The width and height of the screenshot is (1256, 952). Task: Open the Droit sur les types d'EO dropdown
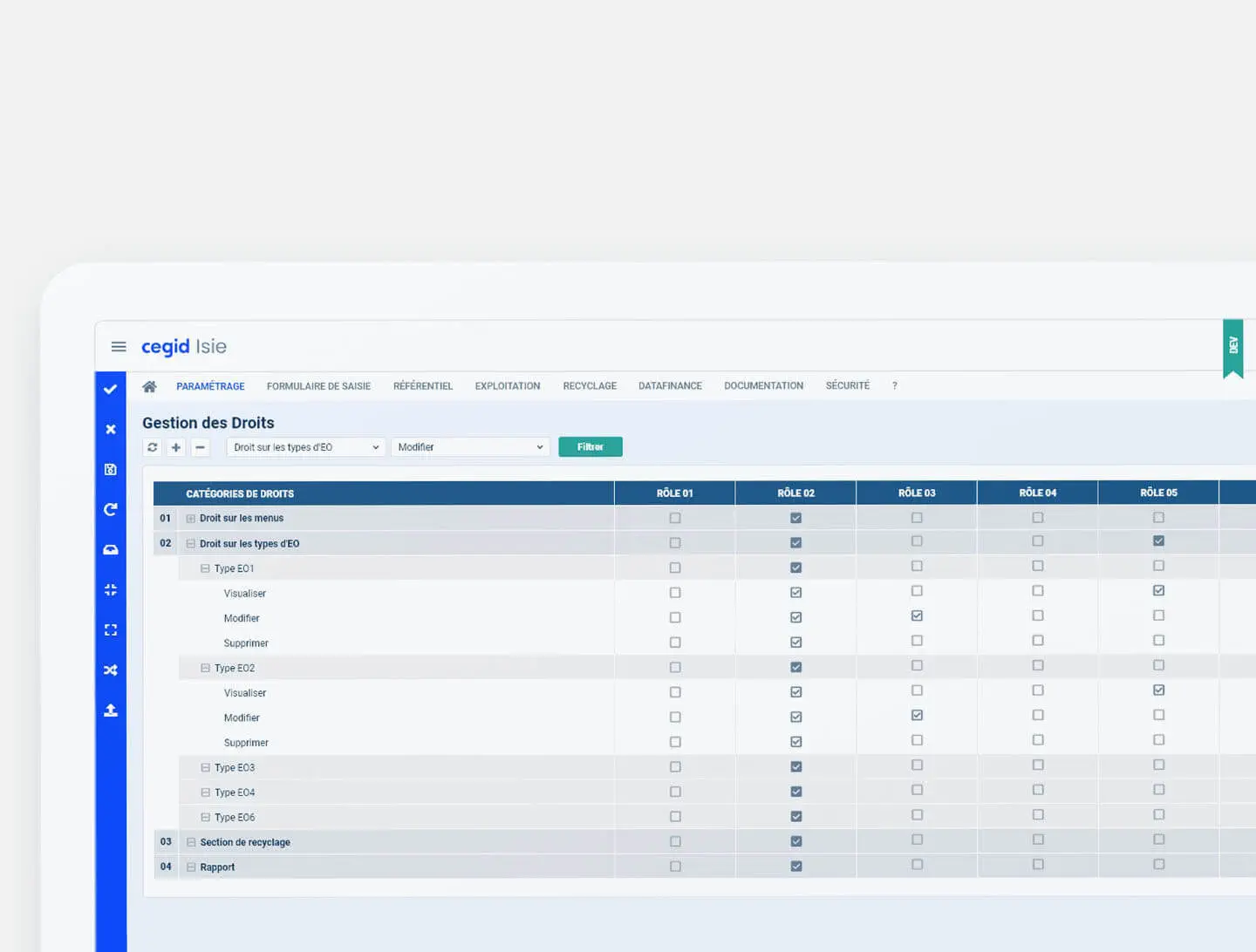click(305, 447)
